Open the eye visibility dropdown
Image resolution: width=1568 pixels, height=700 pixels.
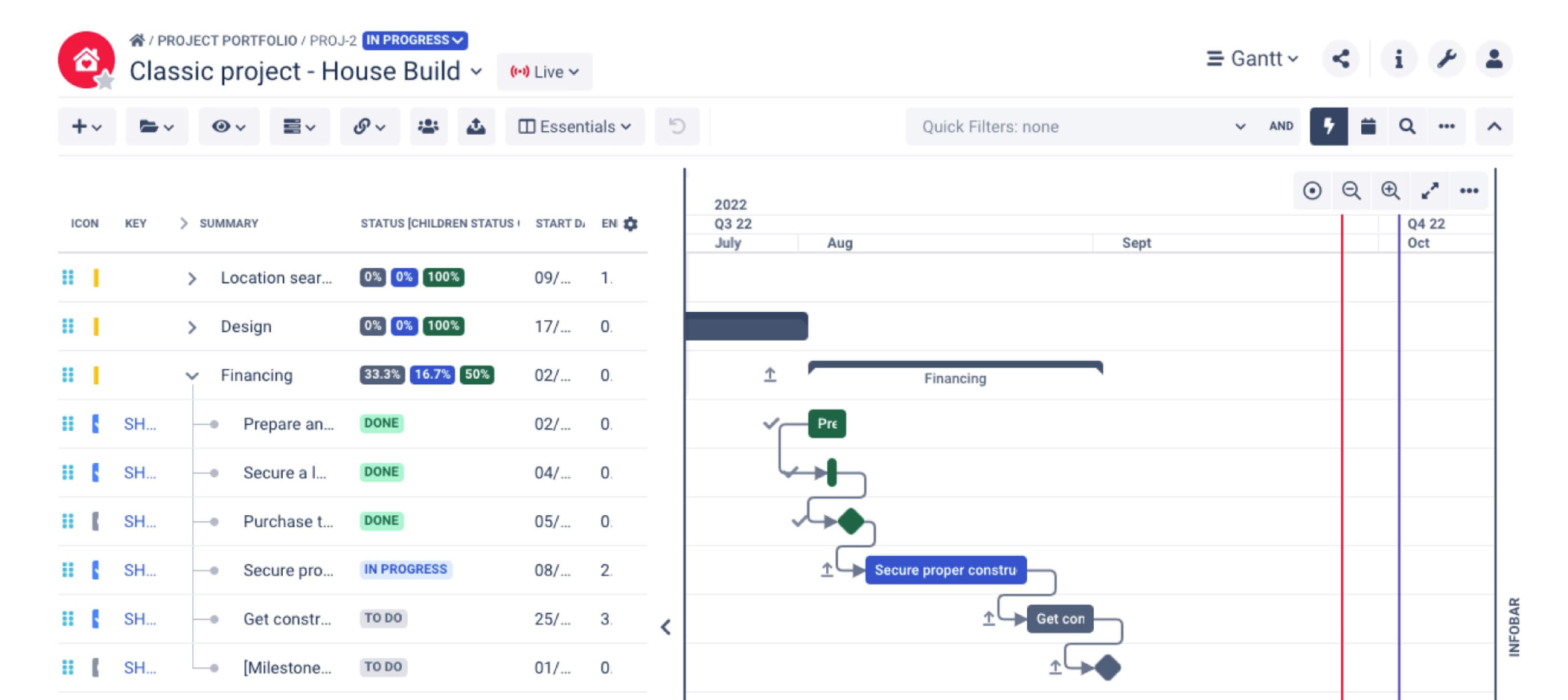pos(228,126)
